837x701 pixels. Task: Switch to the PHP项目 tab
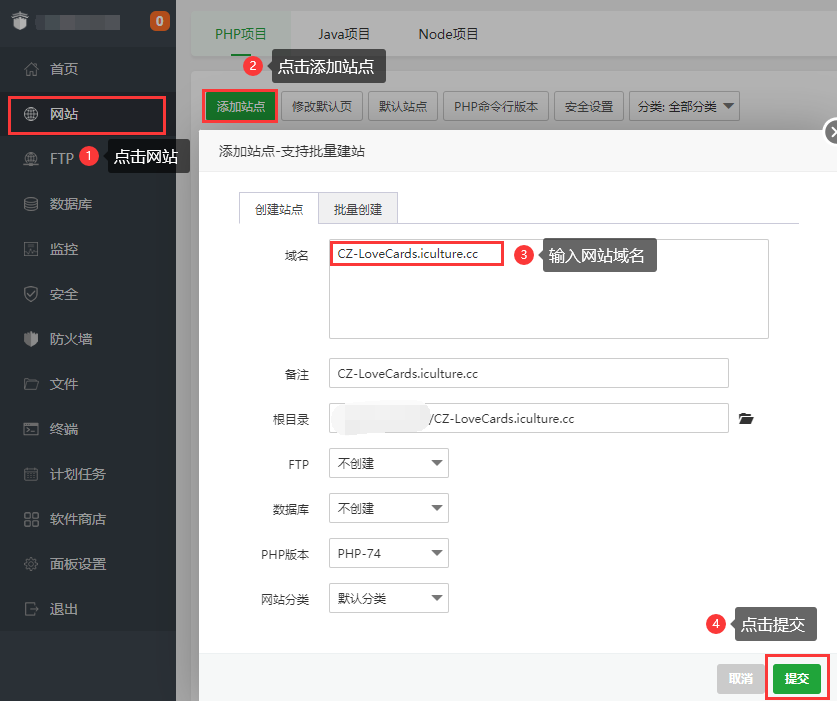pyautogui.click(x=241, y=34)
